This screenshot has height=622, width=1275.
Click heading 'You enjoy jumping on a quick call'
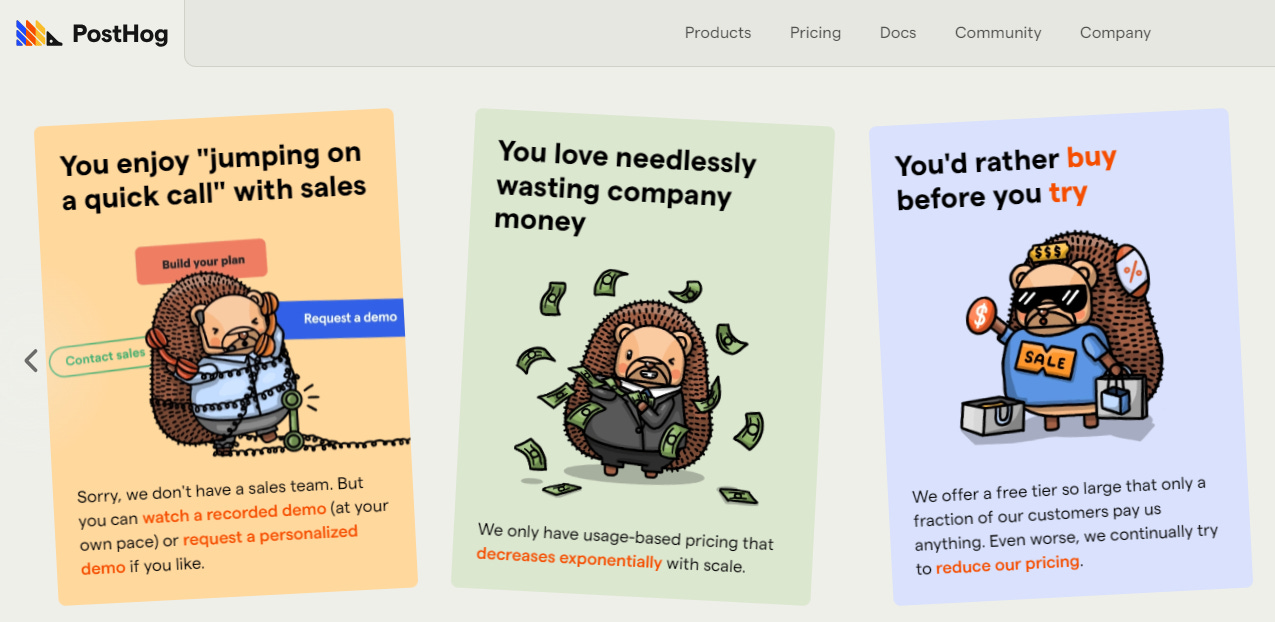[x=213, y=176]
